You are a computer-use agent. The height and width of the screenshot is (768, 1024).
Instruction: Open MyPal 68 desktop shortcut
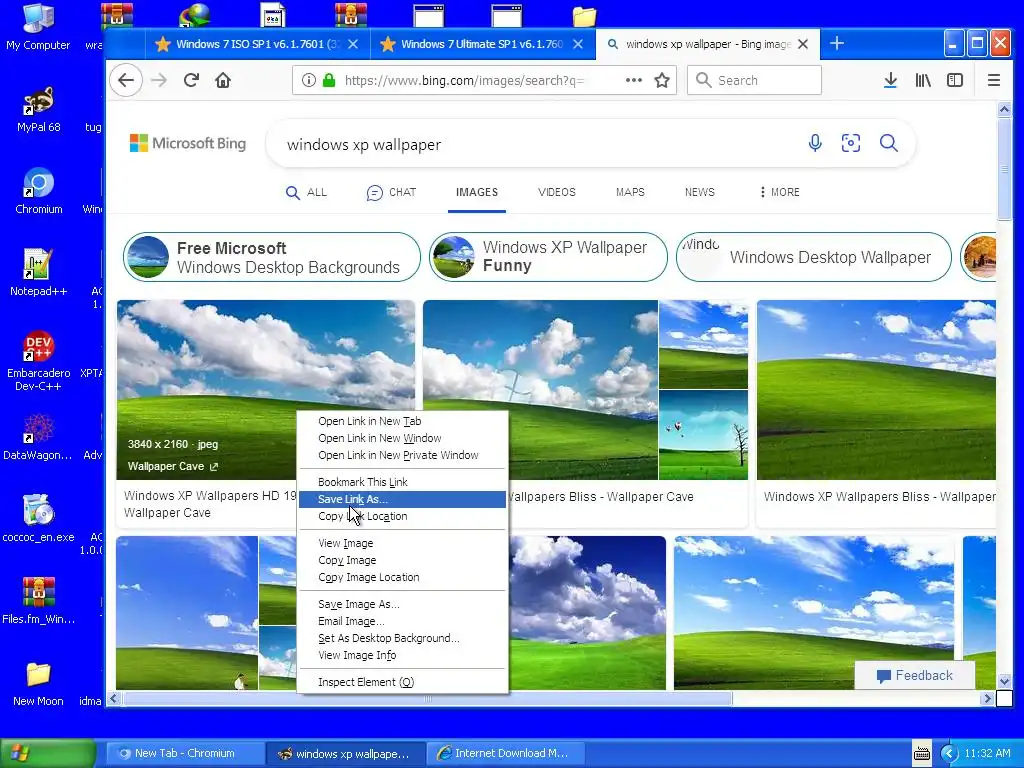point(39,110)
